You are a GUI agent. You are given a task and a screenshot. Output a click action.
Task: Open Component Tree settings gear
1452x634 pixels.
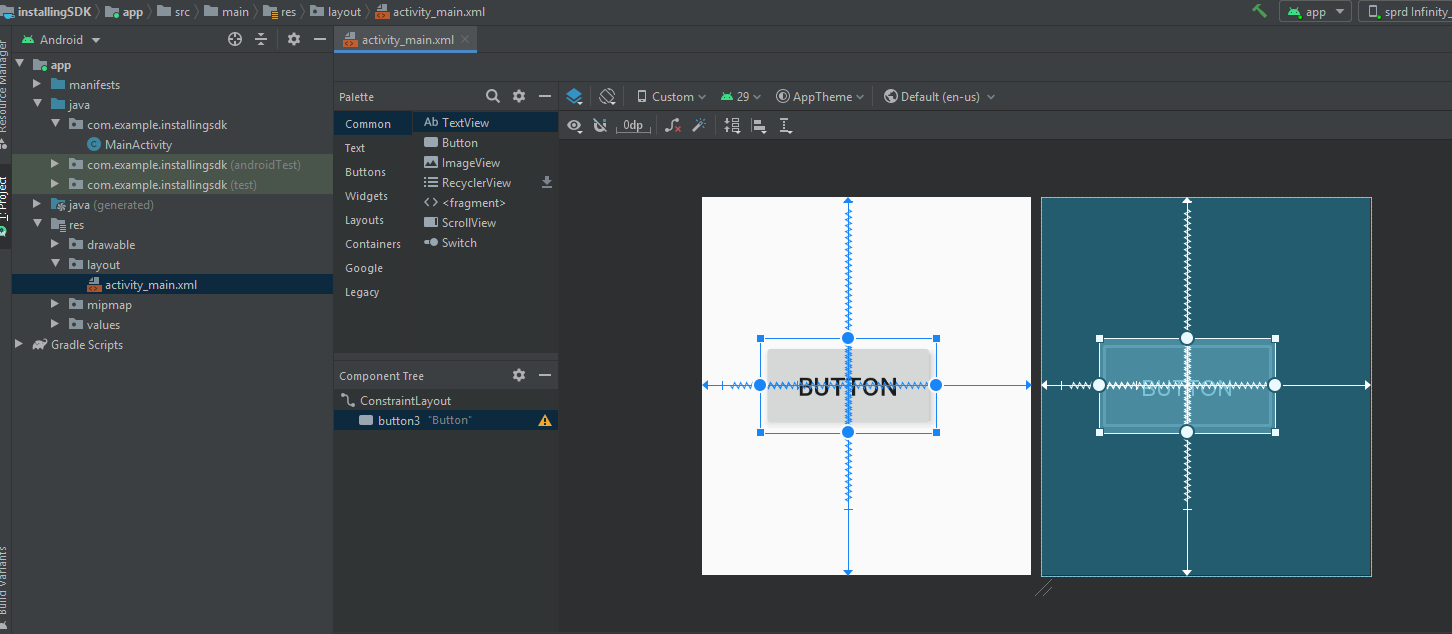pos(519,376)
